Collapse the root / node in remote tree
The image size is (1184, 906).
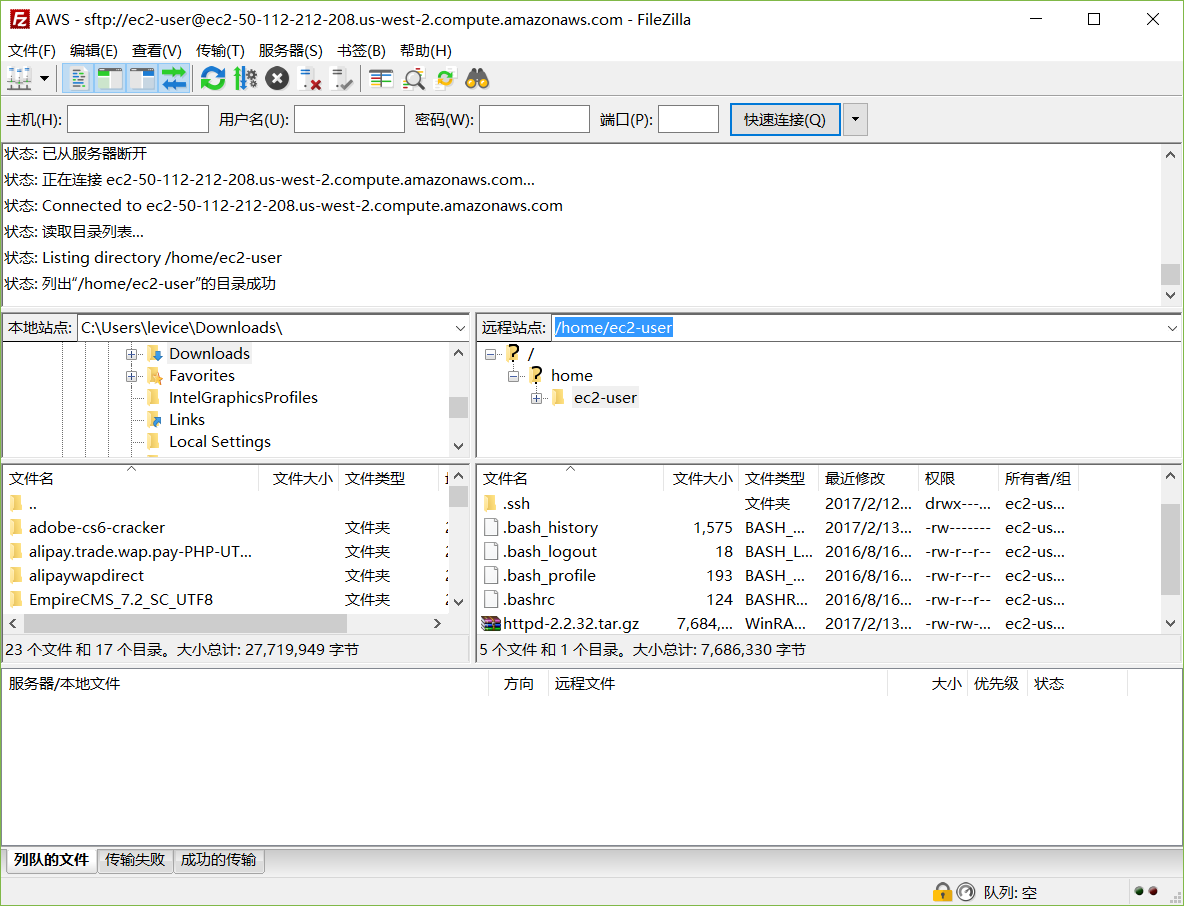(491, 354)
